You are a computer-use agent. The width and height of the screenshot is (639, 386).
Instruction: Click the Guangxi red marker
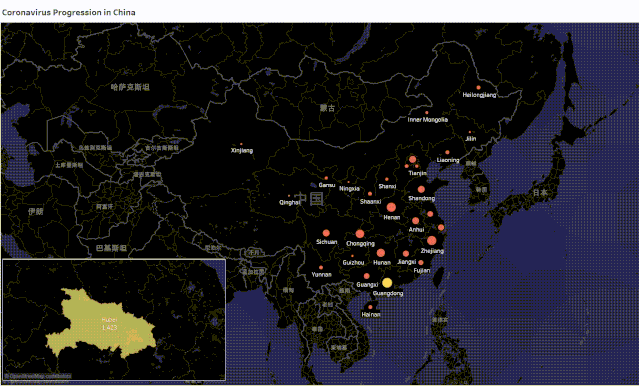pyautogui.click(x=366, y=276)
